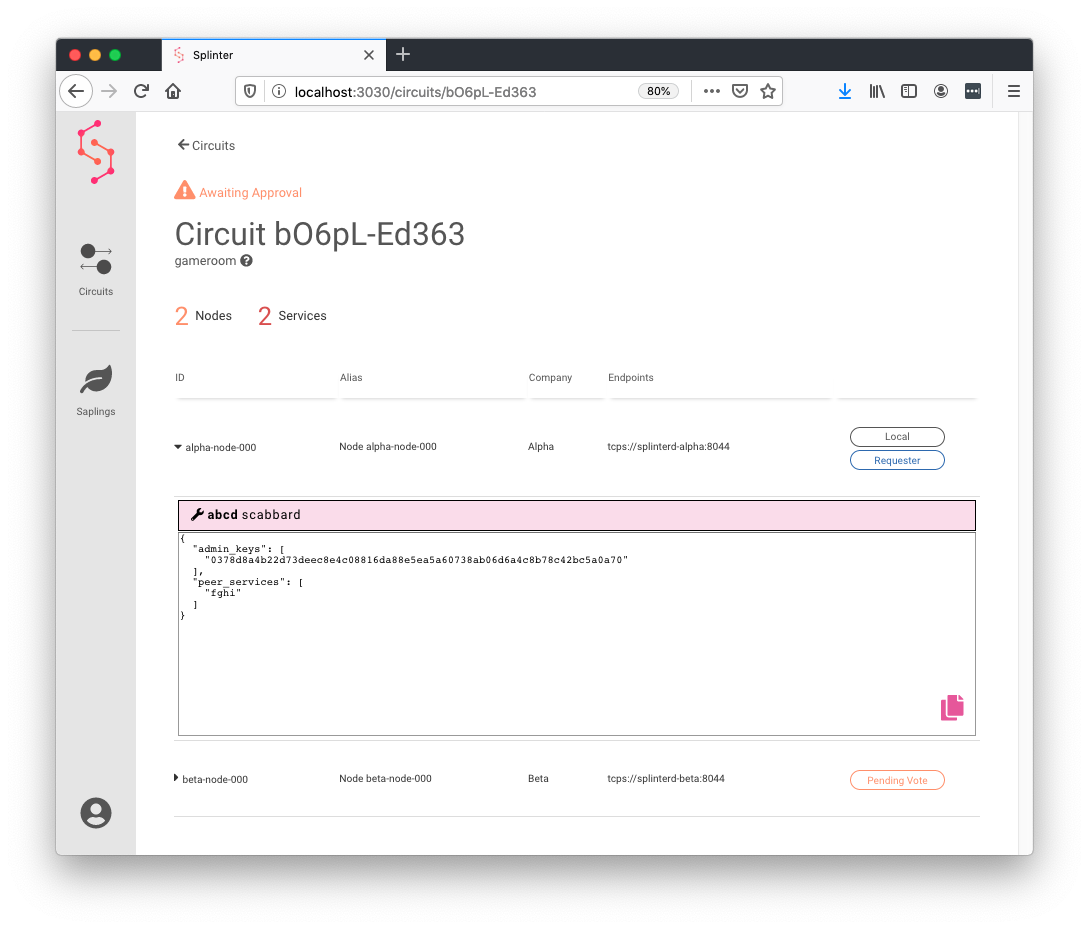Image resolution: width=1089 pixels, height=929 pixels.
Task: Click the Pending Vote badge
Action: point(897,780)
